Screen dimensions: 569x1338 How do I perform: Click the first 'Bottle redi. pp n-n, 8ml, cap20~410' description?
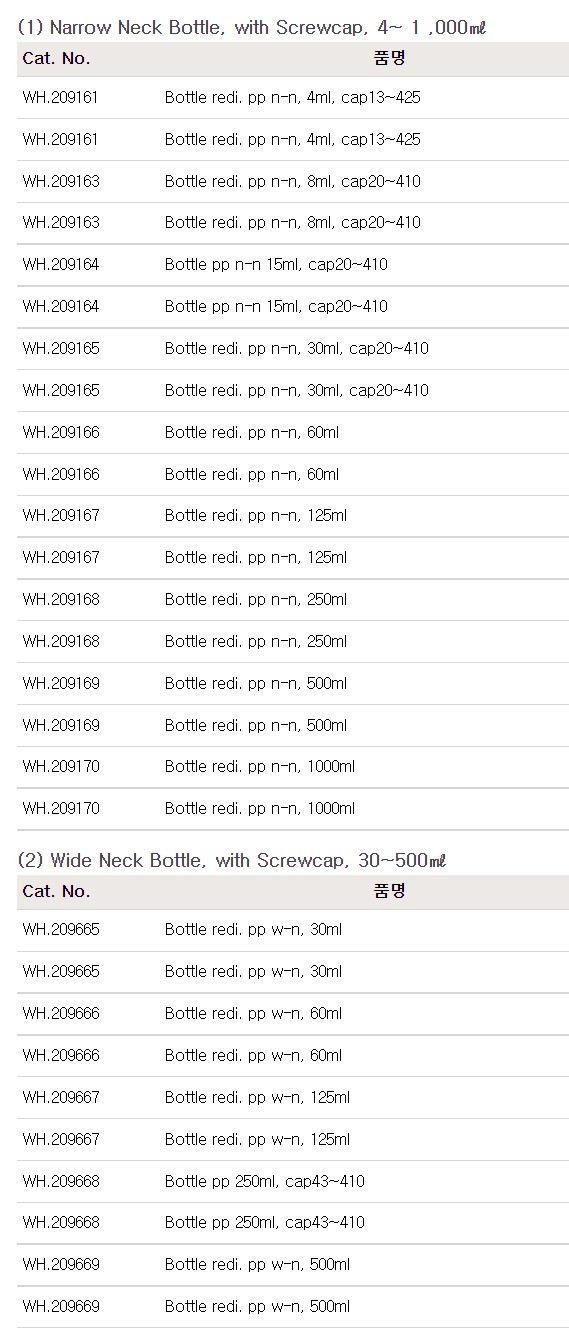click(x=293, y=182)
